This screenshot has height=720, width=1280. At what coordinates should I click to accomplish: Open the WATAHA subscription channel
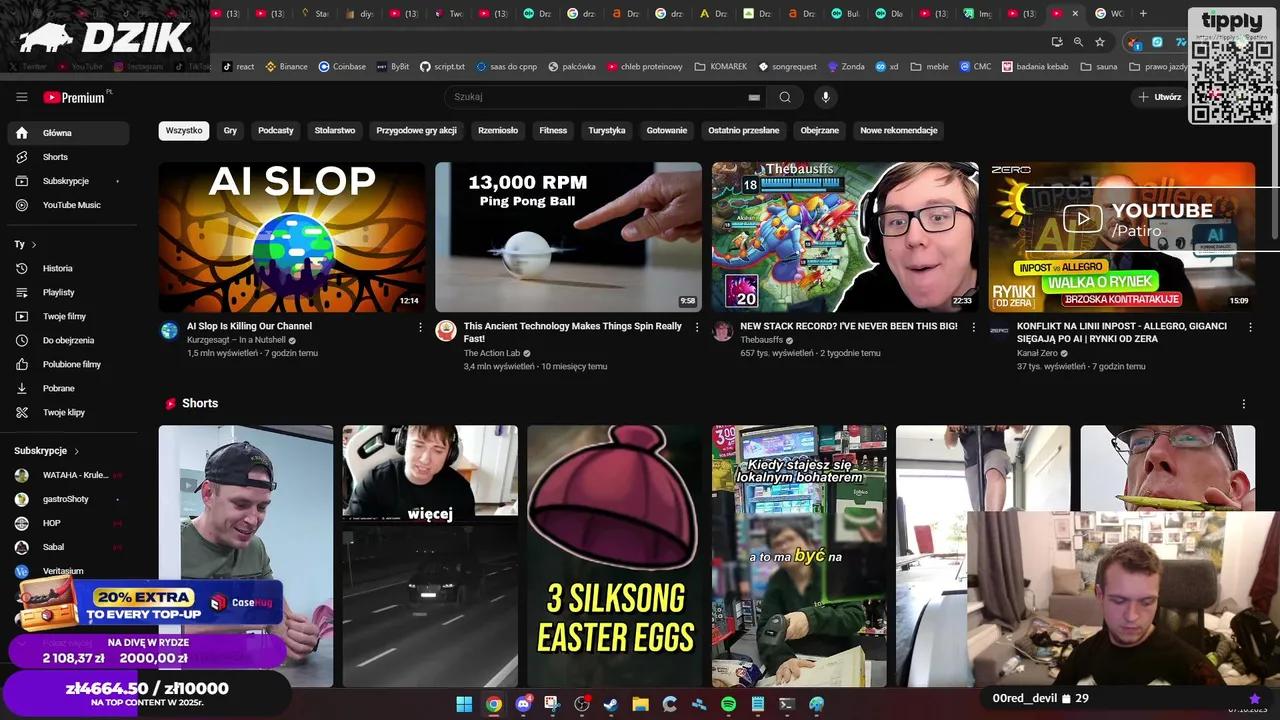coord(68,475)
